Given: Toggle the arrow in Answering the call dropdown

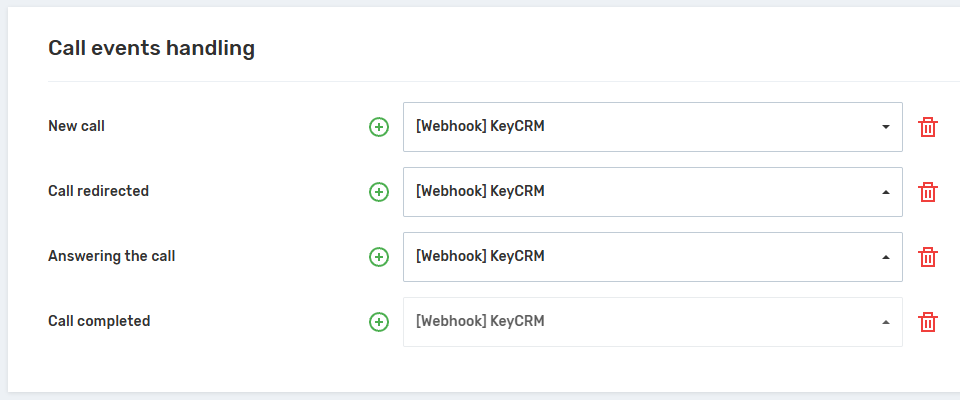Looking at the screenshot, I should [x=886, y=257].
